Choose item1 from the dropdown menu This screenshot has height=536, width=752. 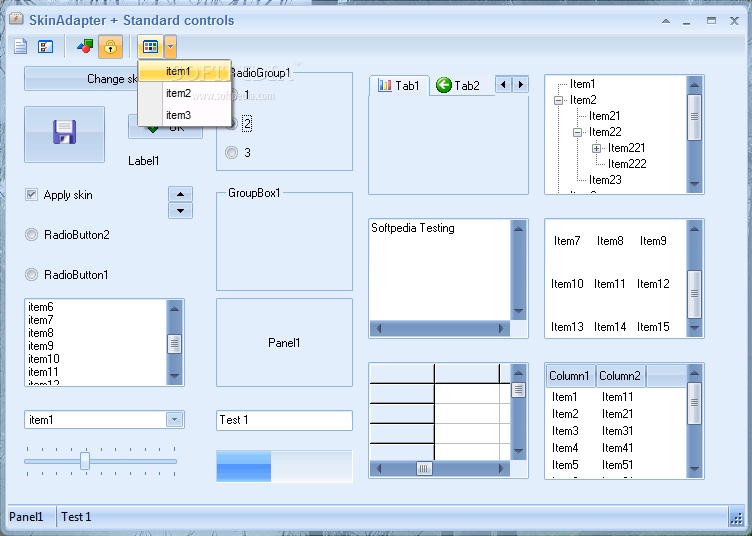coord(185,71)
